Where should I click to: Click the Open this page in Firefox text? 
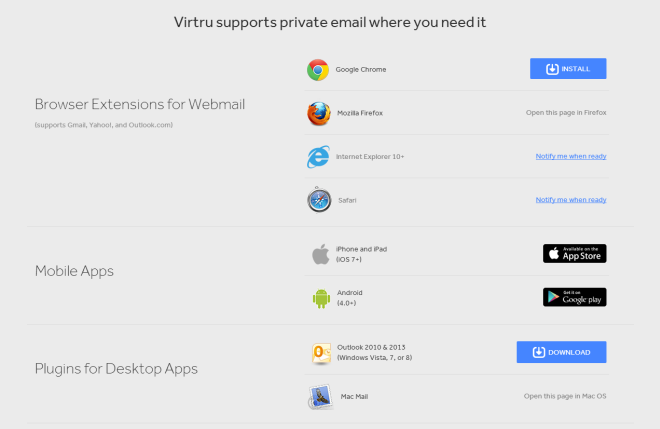(566, 112)
